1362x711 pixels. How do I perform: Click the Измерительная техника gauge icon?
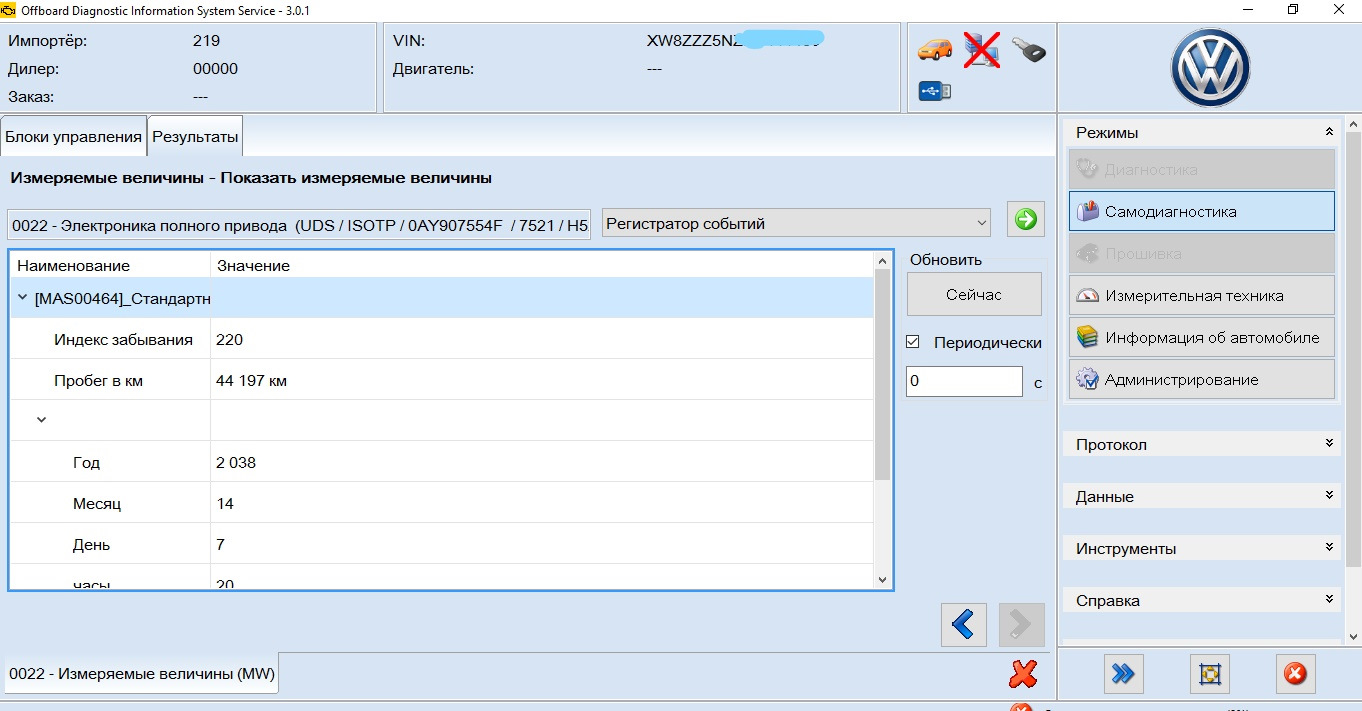[x=1087, y=295]
